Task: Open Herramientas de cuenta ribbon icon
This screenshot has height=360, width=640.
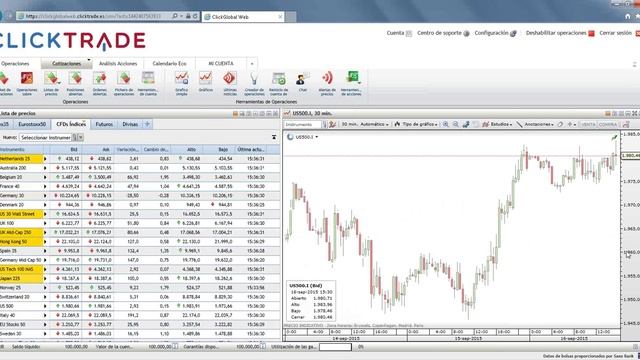Action: coord(148,83)
